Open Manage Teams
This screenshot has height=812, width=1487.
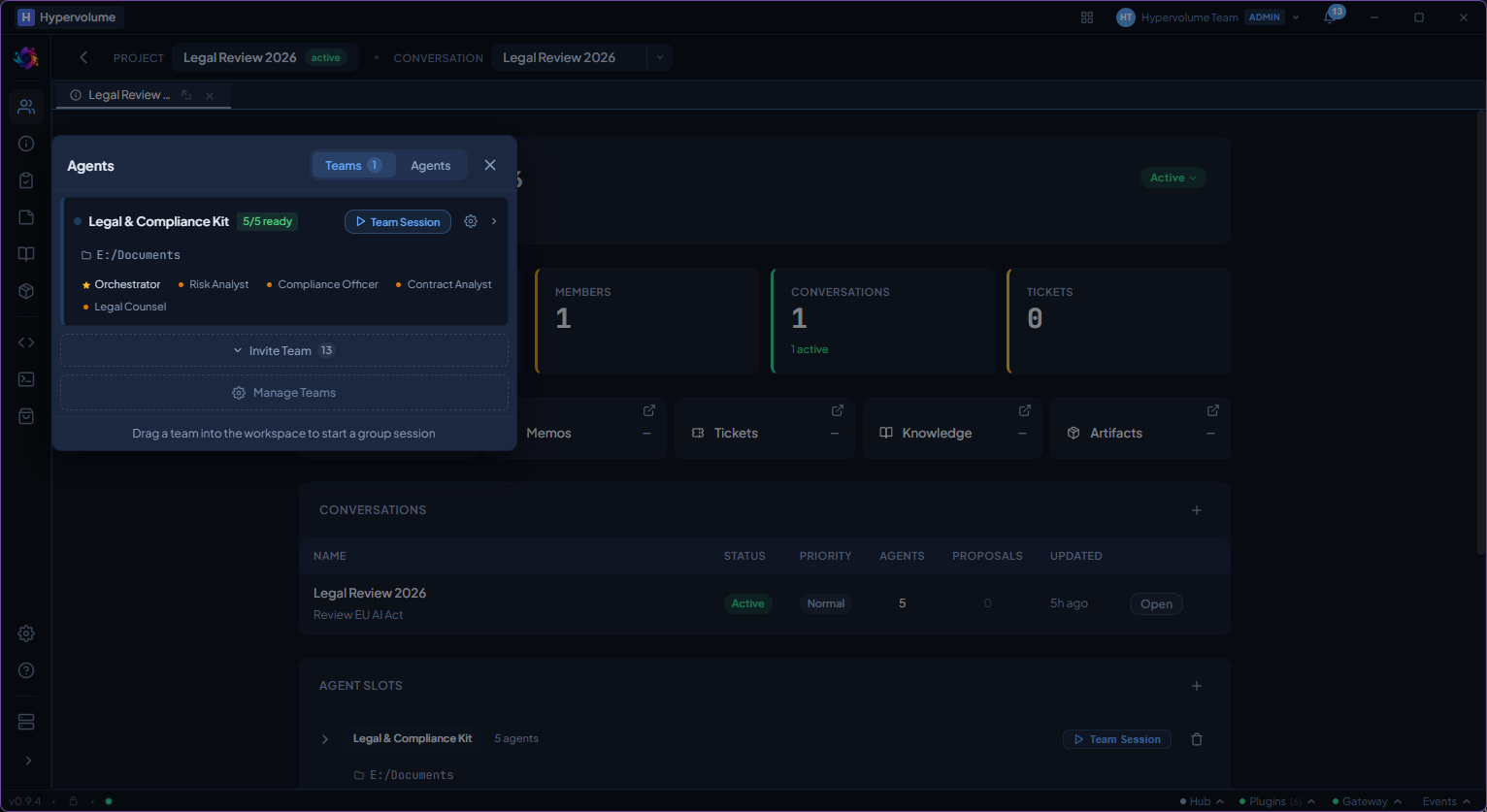[284, 393]
